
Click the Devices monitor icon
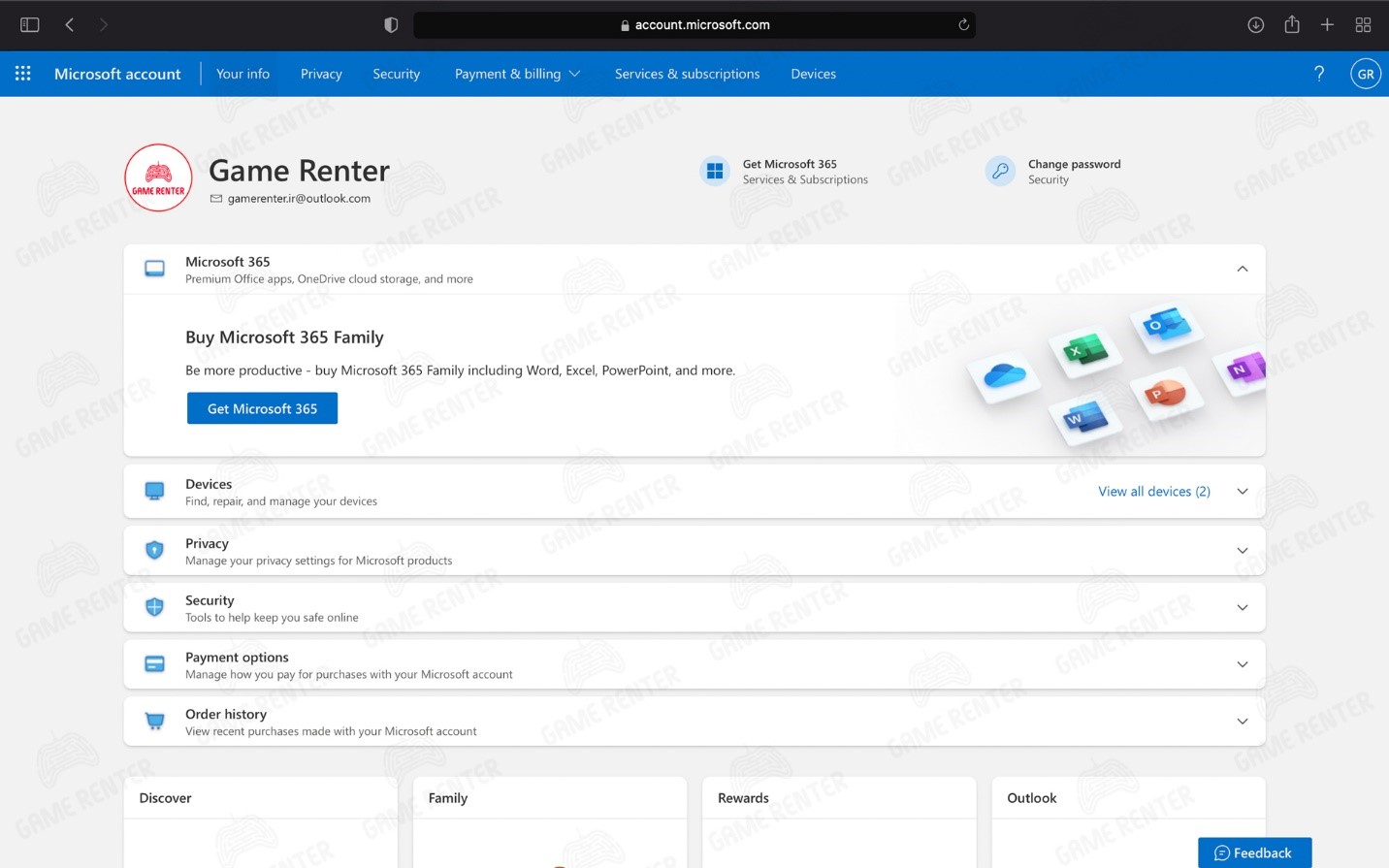(154, 491)
